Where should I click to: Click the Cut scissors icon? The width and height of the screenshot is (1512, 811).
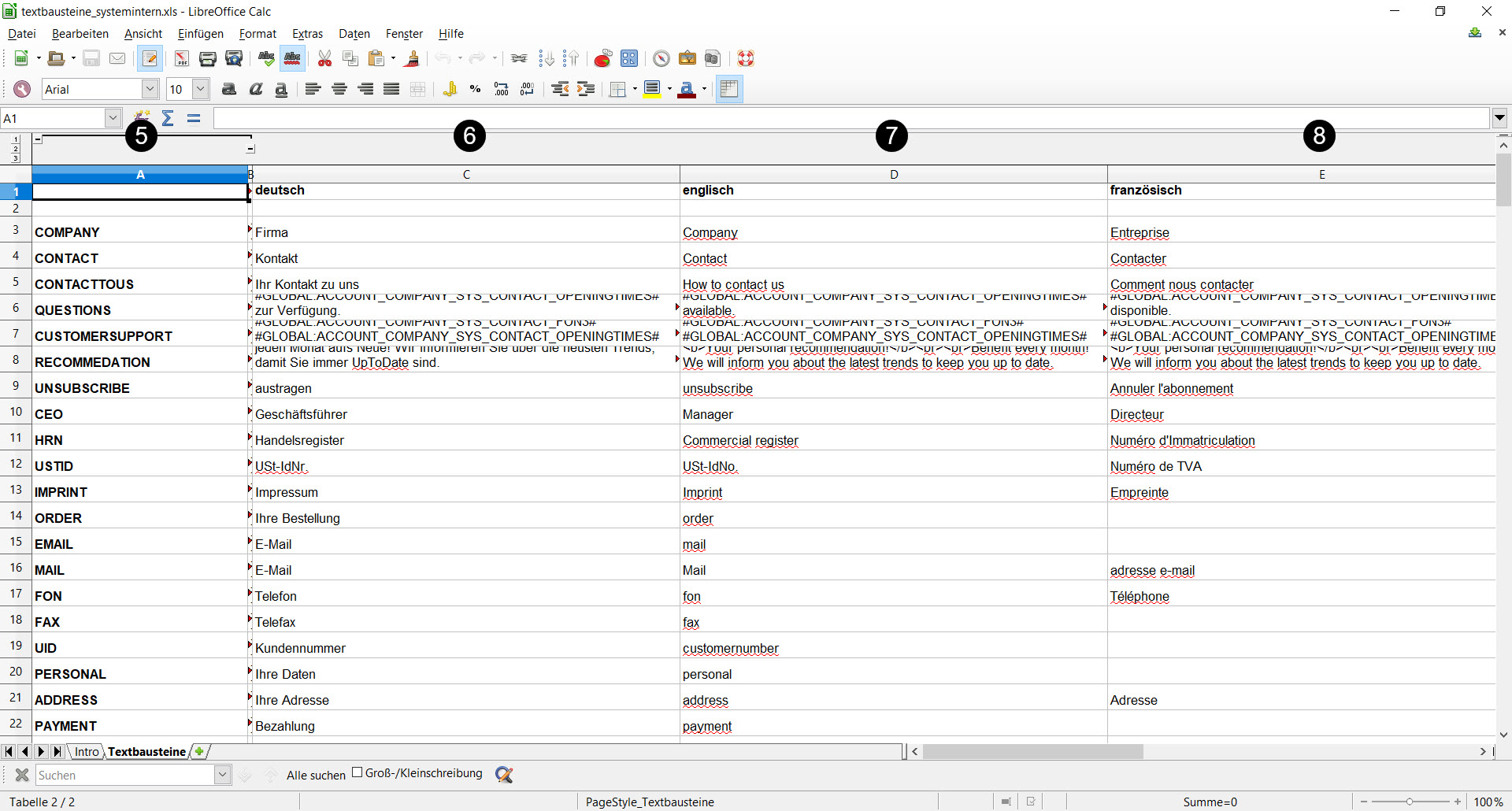tap(324, 58)
